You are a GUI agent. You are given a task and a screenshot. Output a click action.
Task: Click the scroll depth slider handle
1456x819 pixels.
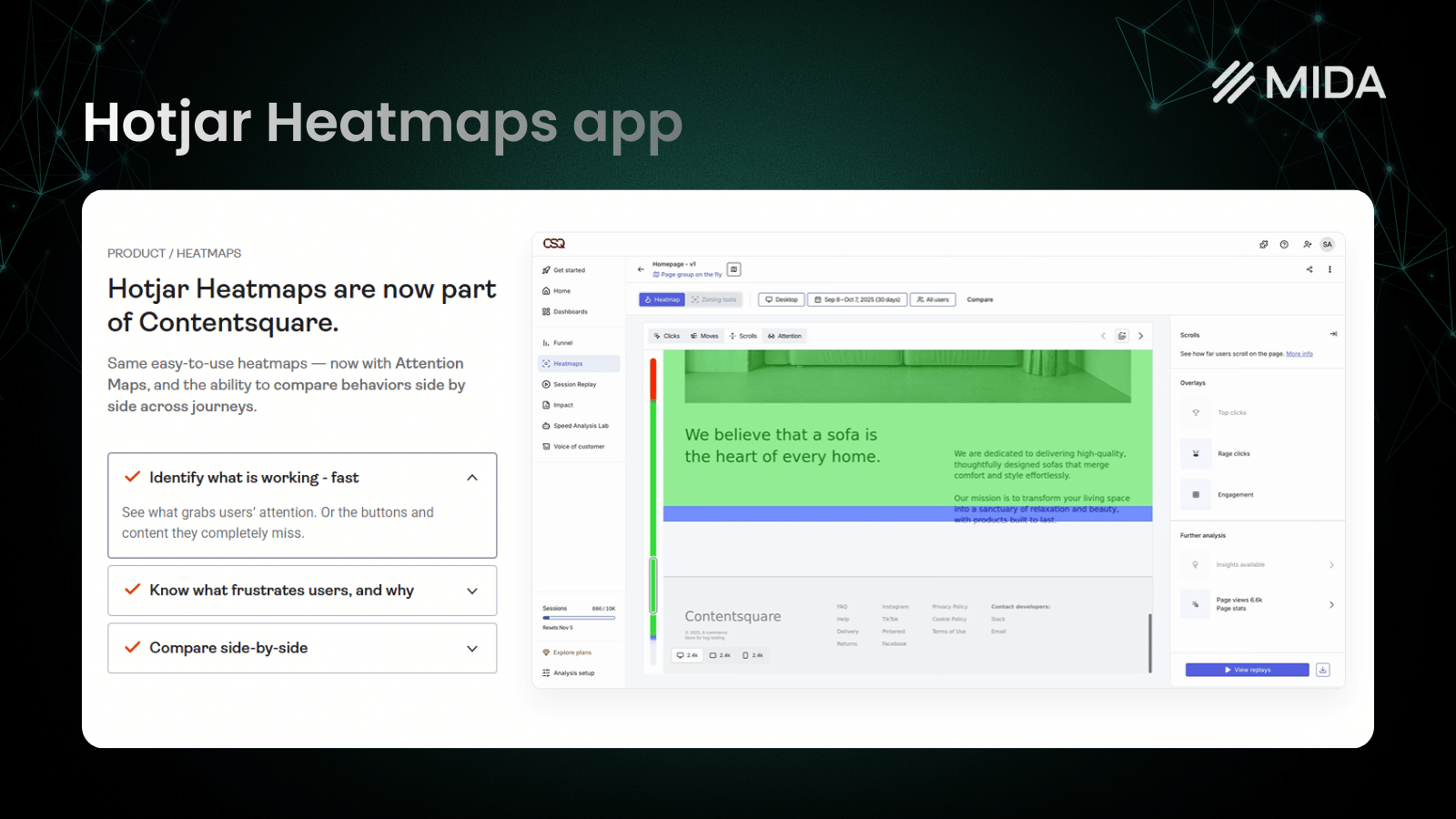(652, 585)
